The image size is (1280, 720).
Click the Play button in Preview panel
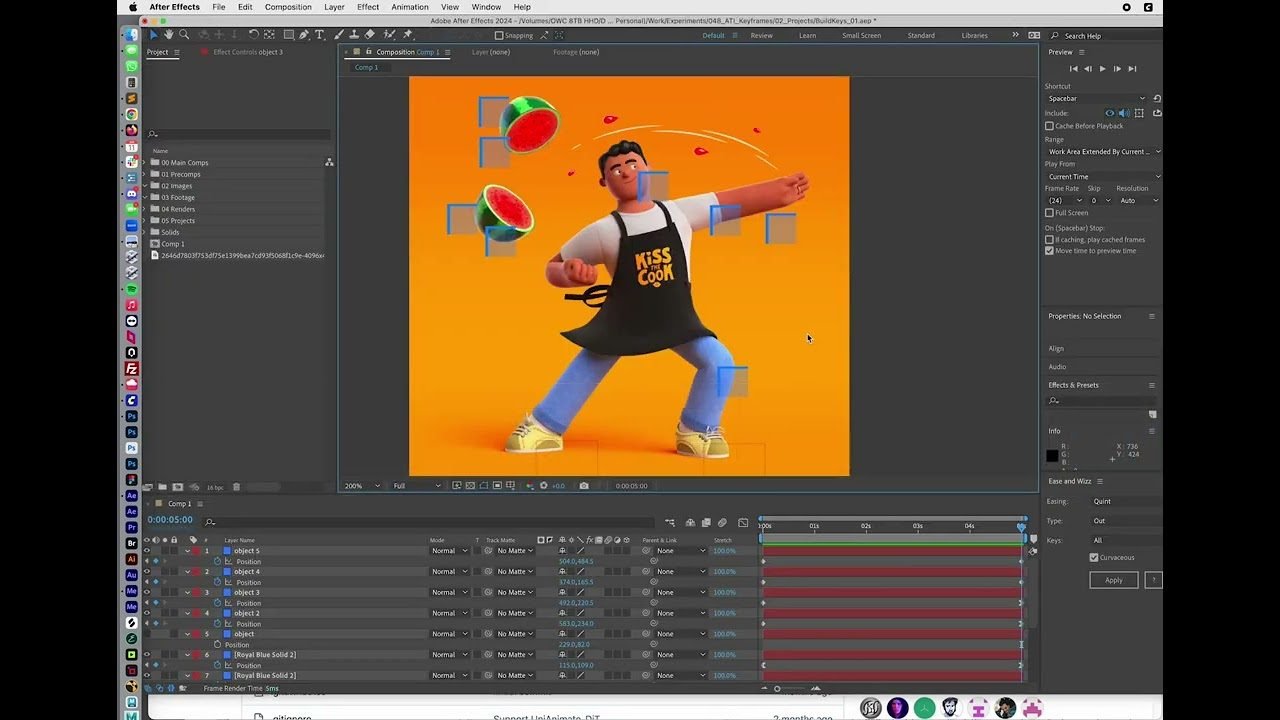coord(1103,69)
